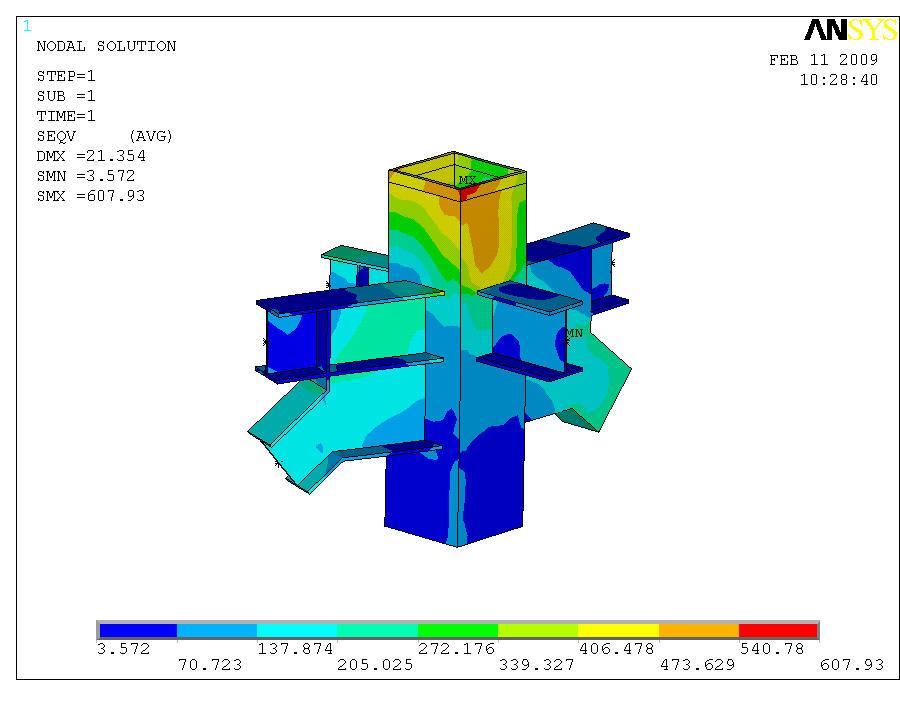The width and height of the screenshot is (900, 716).
Task: Click the 'SMX =607.93' value
Action: coord(91,196)
